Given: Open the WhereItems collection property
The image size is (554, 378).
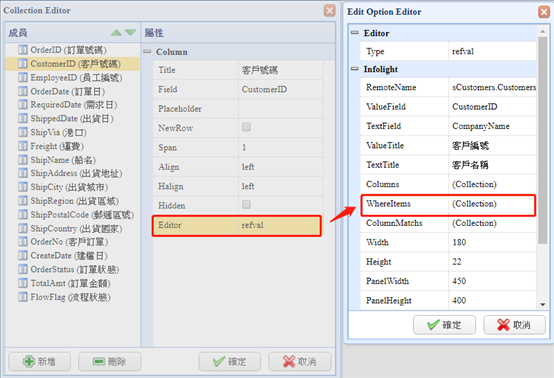Looking at the screenshot, I should click(x=448, y=204).
